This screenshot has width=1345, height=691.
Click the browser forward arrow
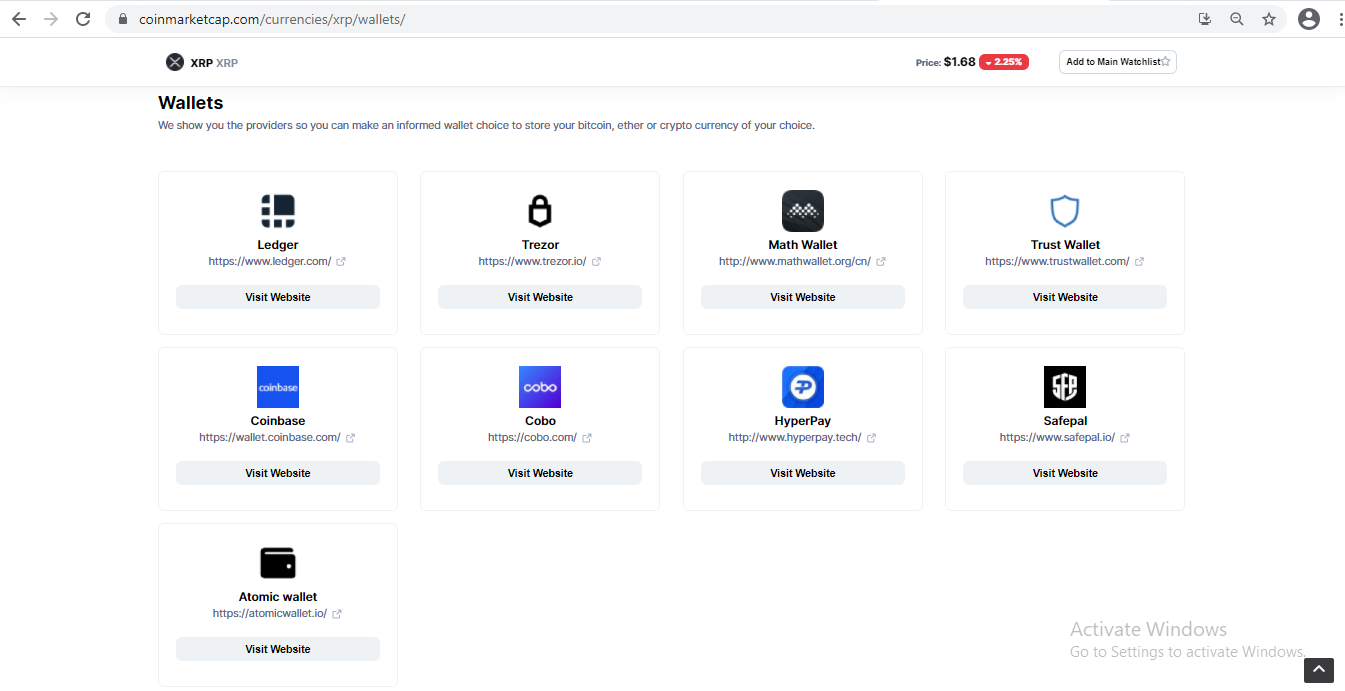point(51,19)
